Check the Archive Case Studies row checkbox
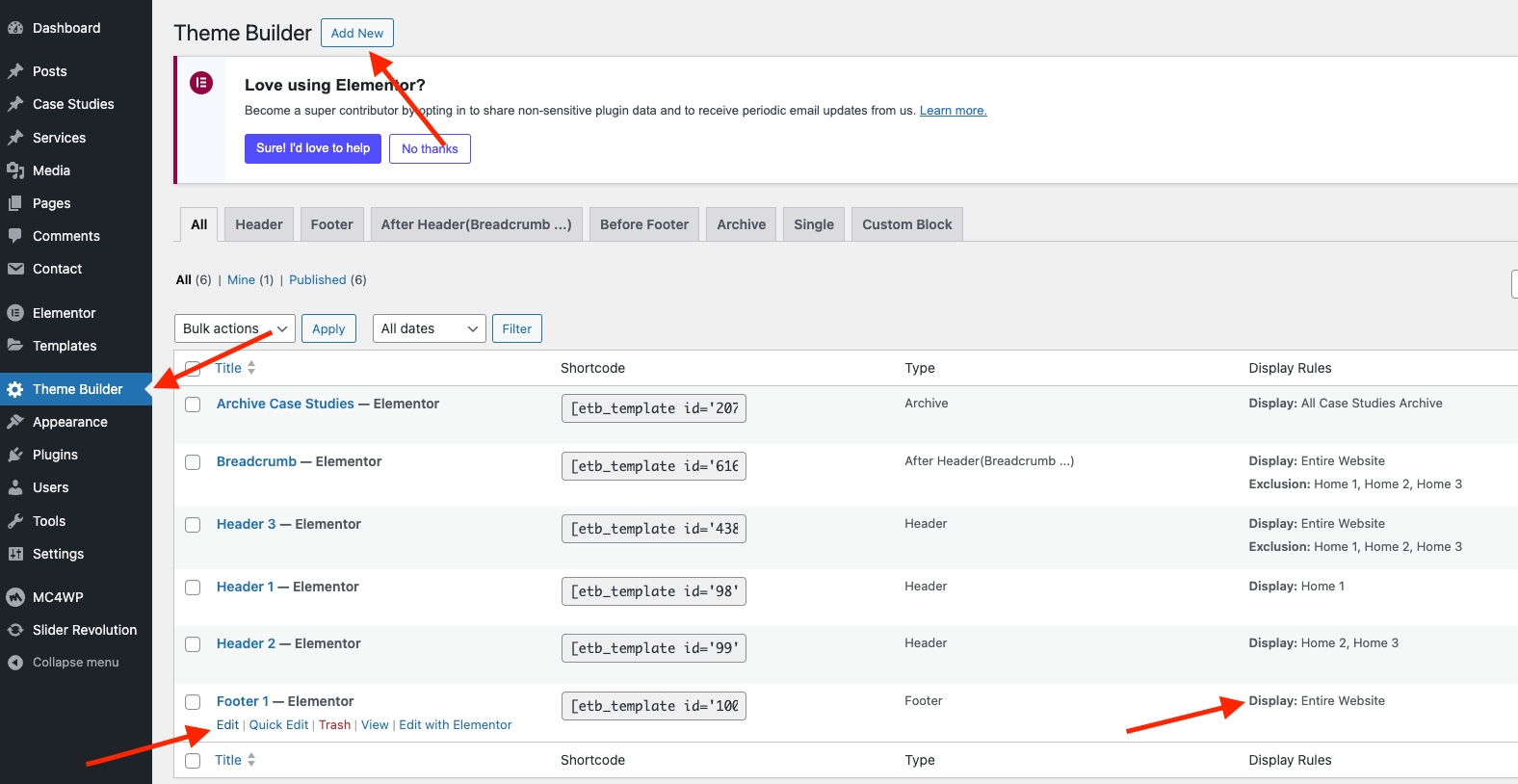This screenshot has width=1518, height=784. pyautogui.click(x=193, y=405)
